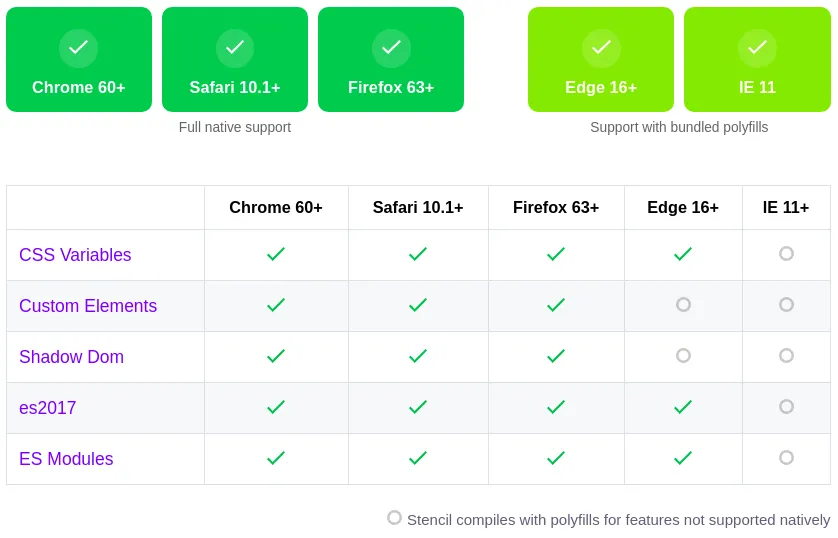838x538 pixels.
Task: Click ES Modules checkmark under Safari 10.1+ column
Action: 418,458
